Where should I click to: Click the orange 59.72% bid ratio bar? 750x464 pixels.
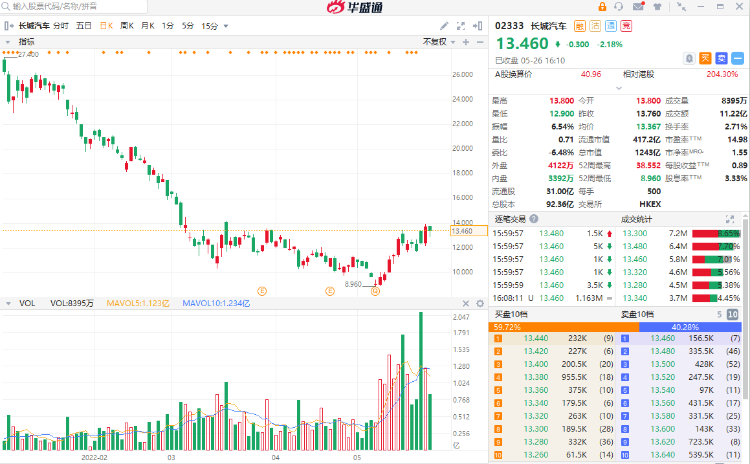point(563,327)
